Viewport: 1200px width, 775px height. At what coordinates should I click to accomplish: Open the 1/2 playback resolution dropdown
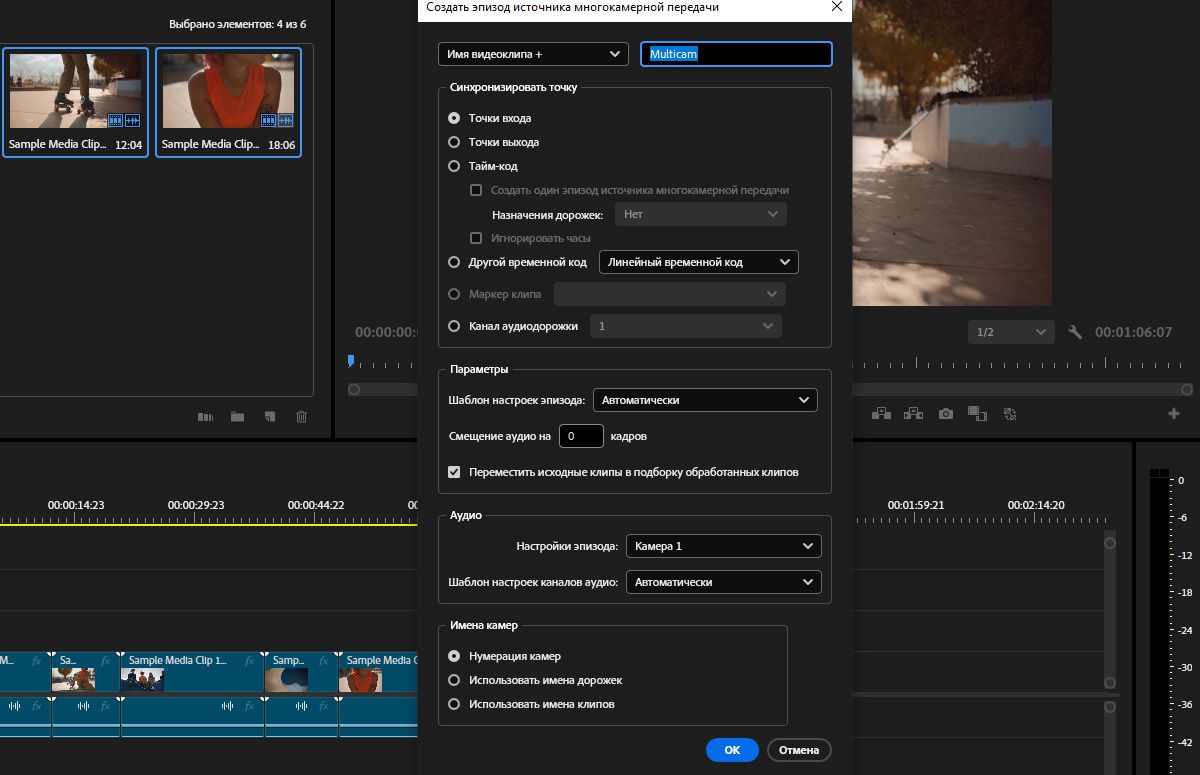1011,331
